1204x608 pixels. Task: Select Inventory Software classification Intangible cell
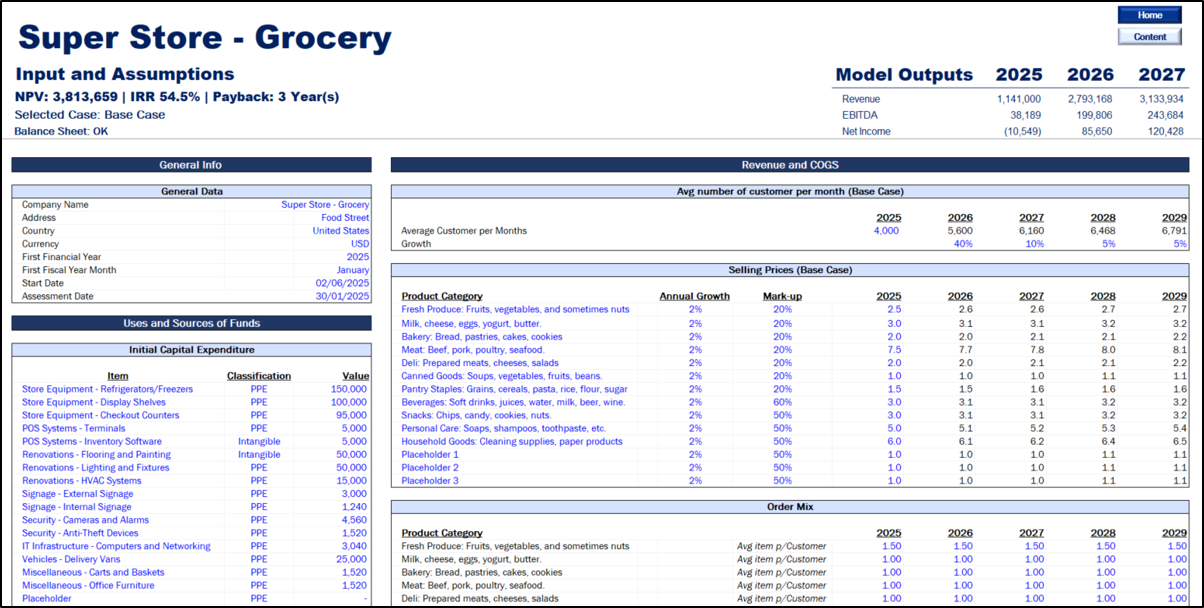click(259, 441)
